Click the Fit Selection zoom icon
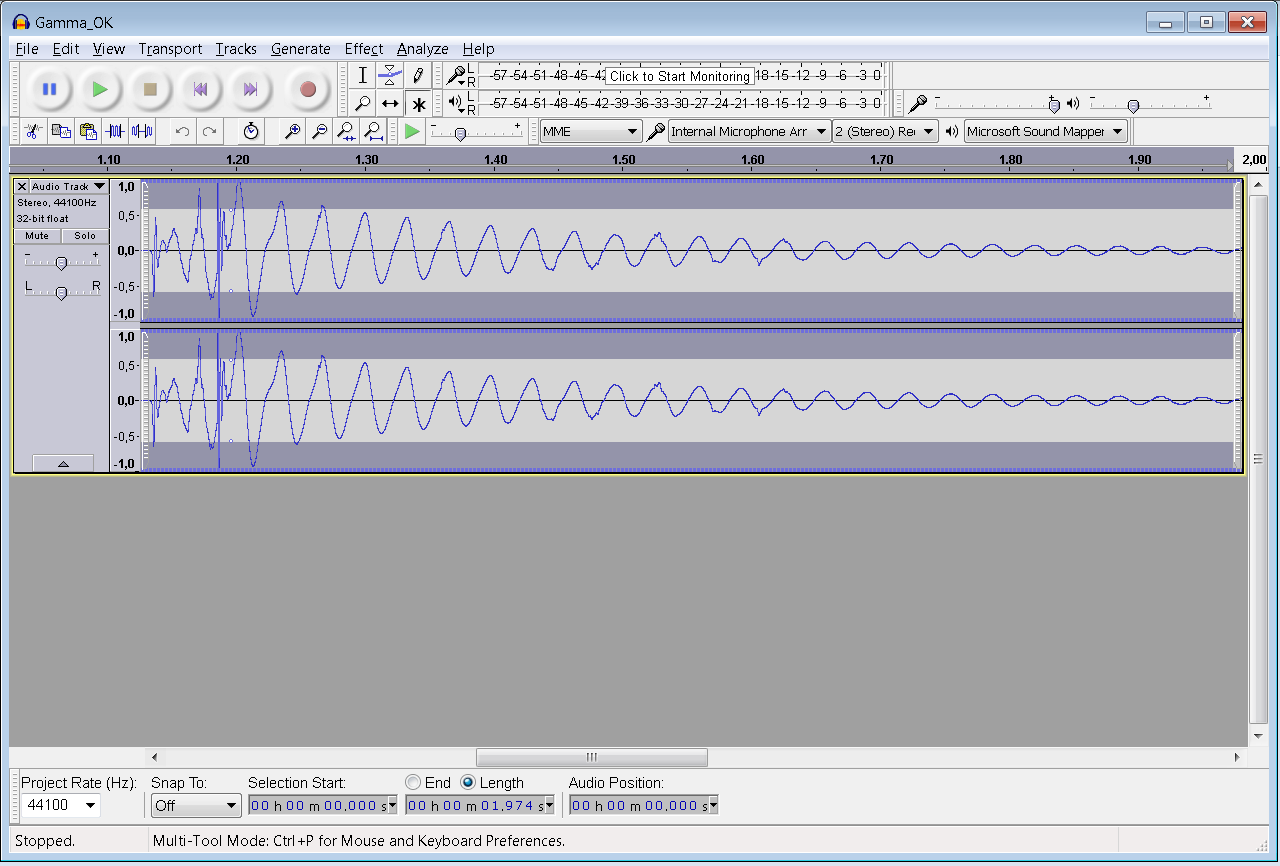The image size is (1280, 866). 346,131
